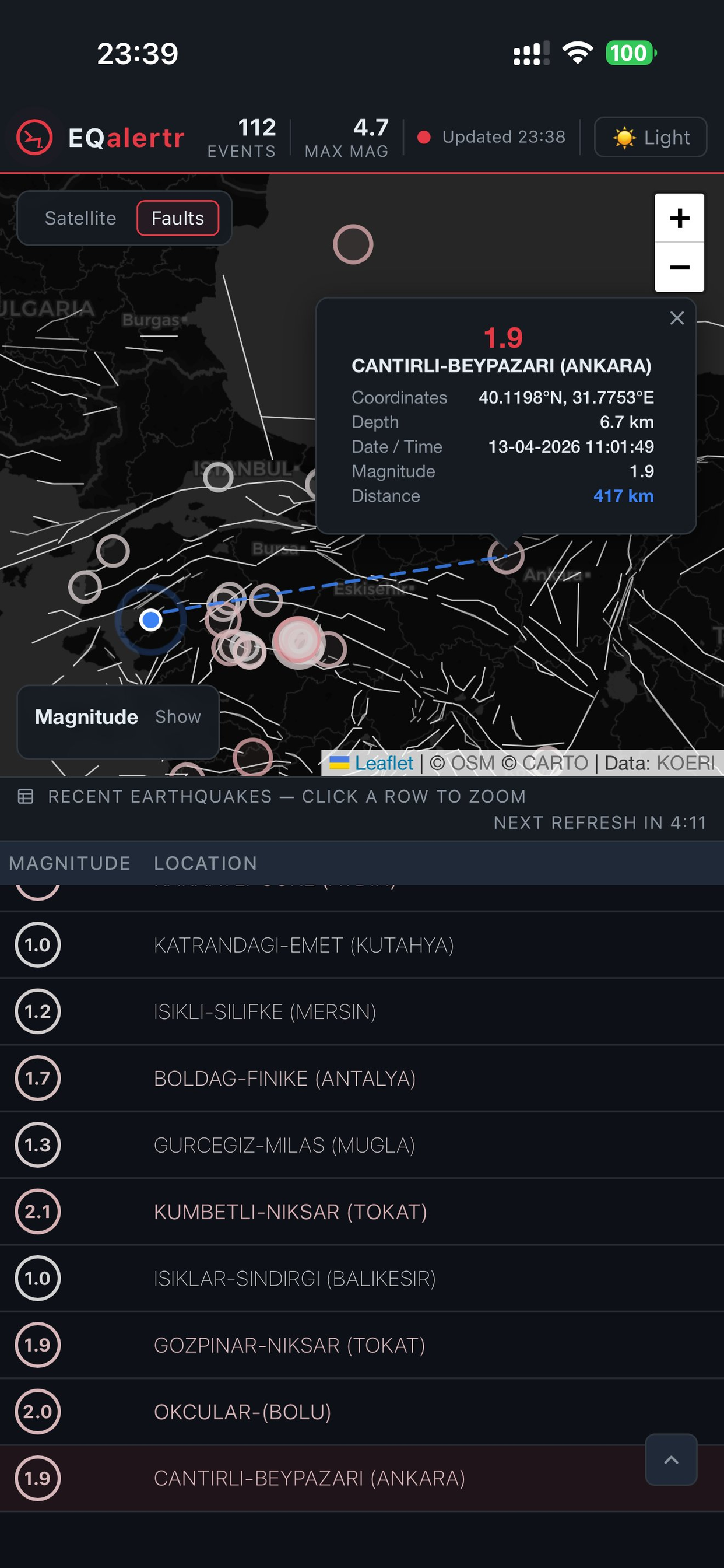Select the earthquake marker near Istanbul
Screen dimensions: 724x1568
click(x=218, y=477)
